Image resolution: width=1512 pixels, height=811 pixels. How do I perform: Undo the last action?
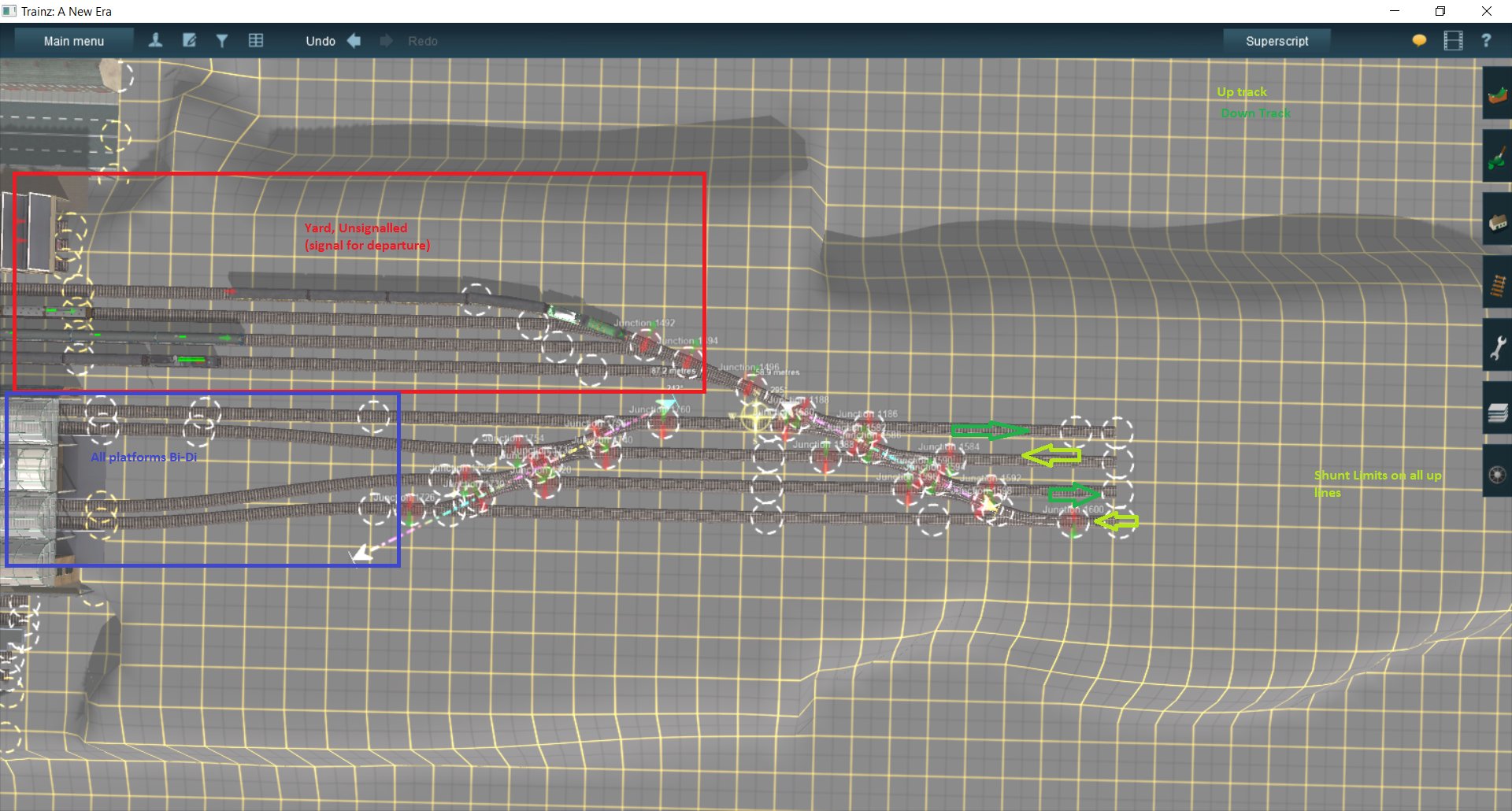(x=333, y=41)
